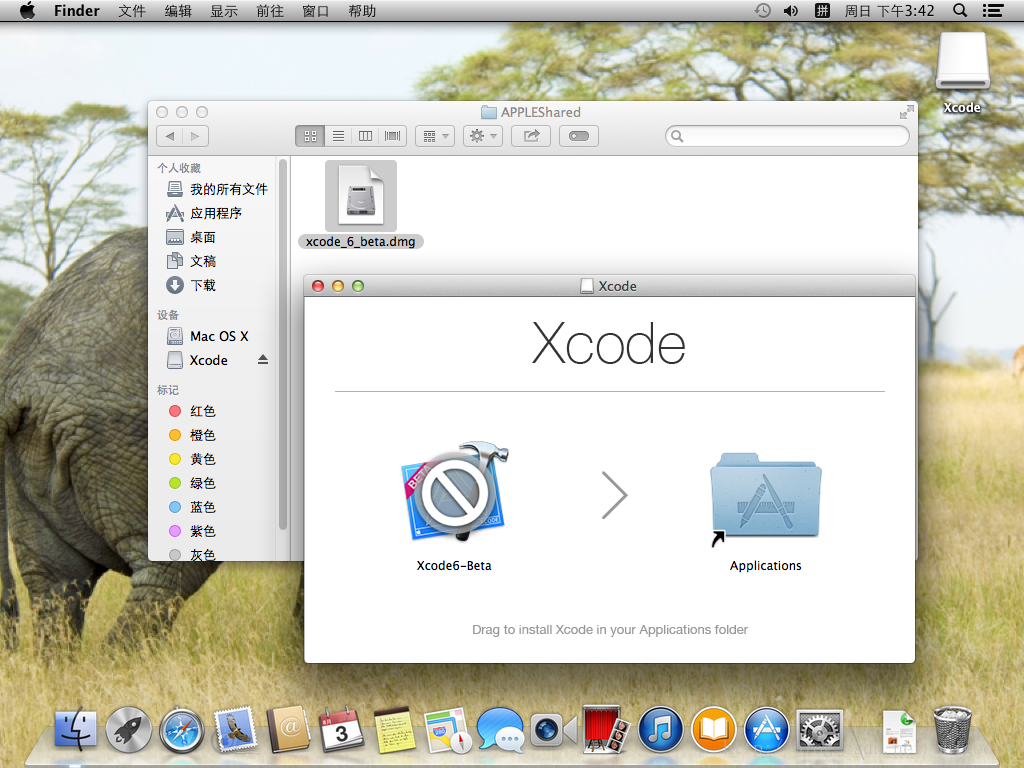Click the Finder search field

787,136
